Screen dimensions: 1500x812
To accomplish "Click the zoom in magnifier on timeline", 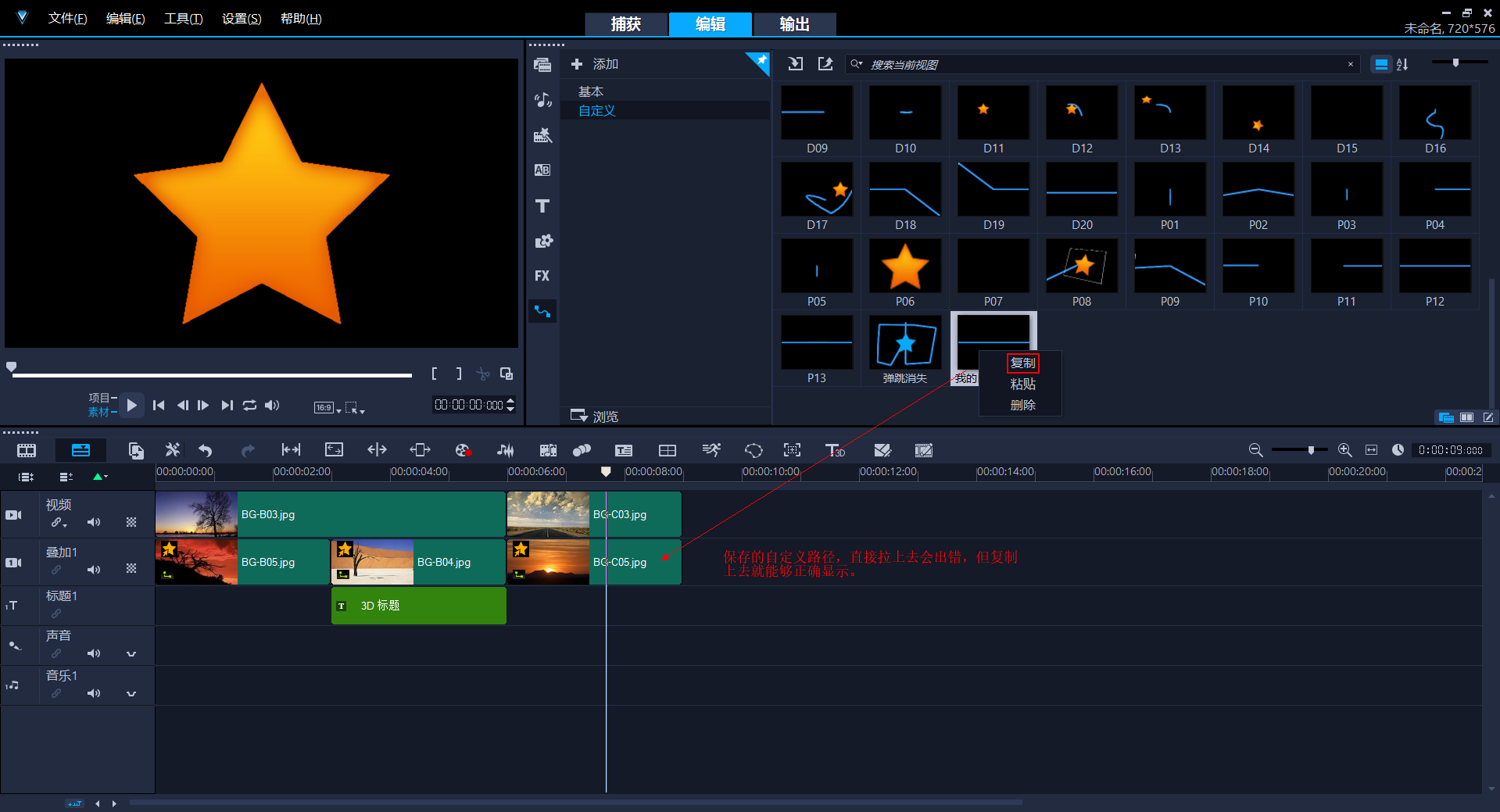I will pyautogui.click(x=1345, y=450).
